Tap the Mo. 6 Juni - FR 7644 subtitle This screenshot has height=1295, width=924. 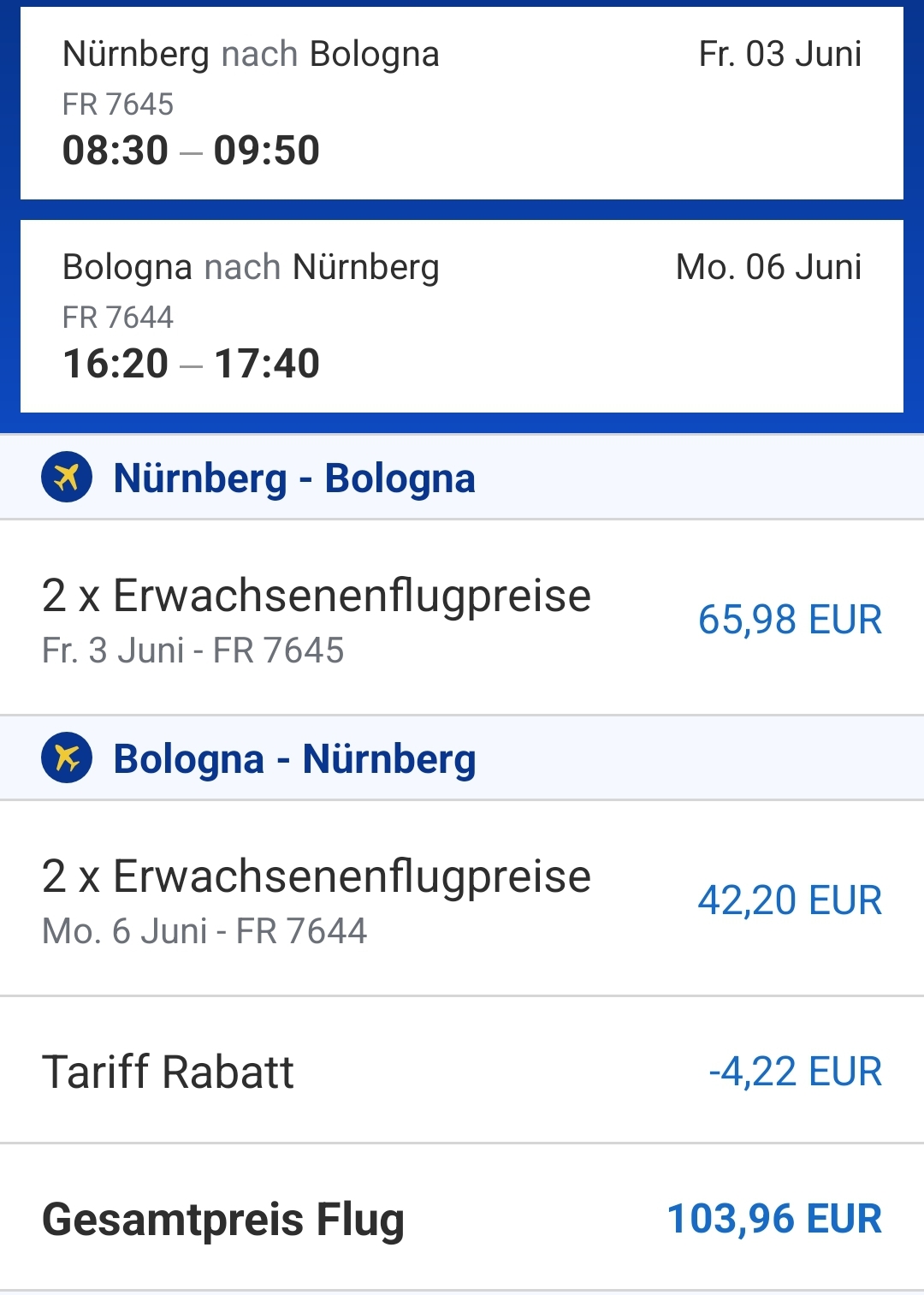pyautogui.click(x=204, y=931)
